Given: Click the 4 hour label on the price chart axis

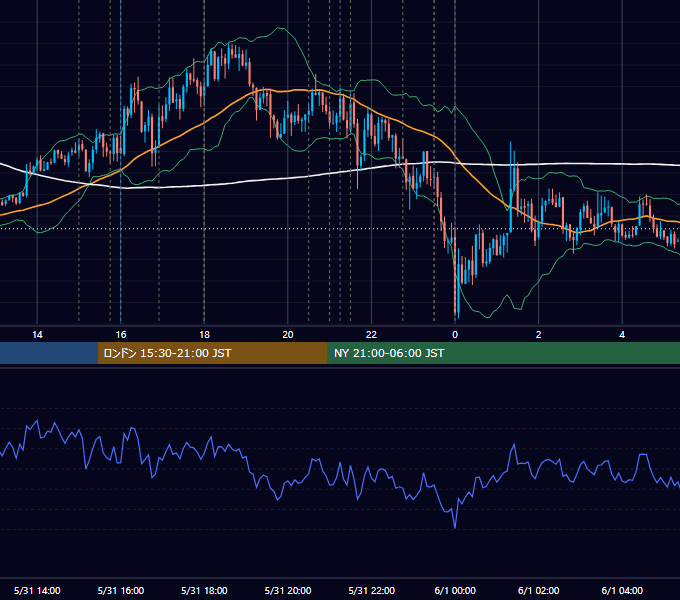Looking at the screenshot, I should click(622, 335).
